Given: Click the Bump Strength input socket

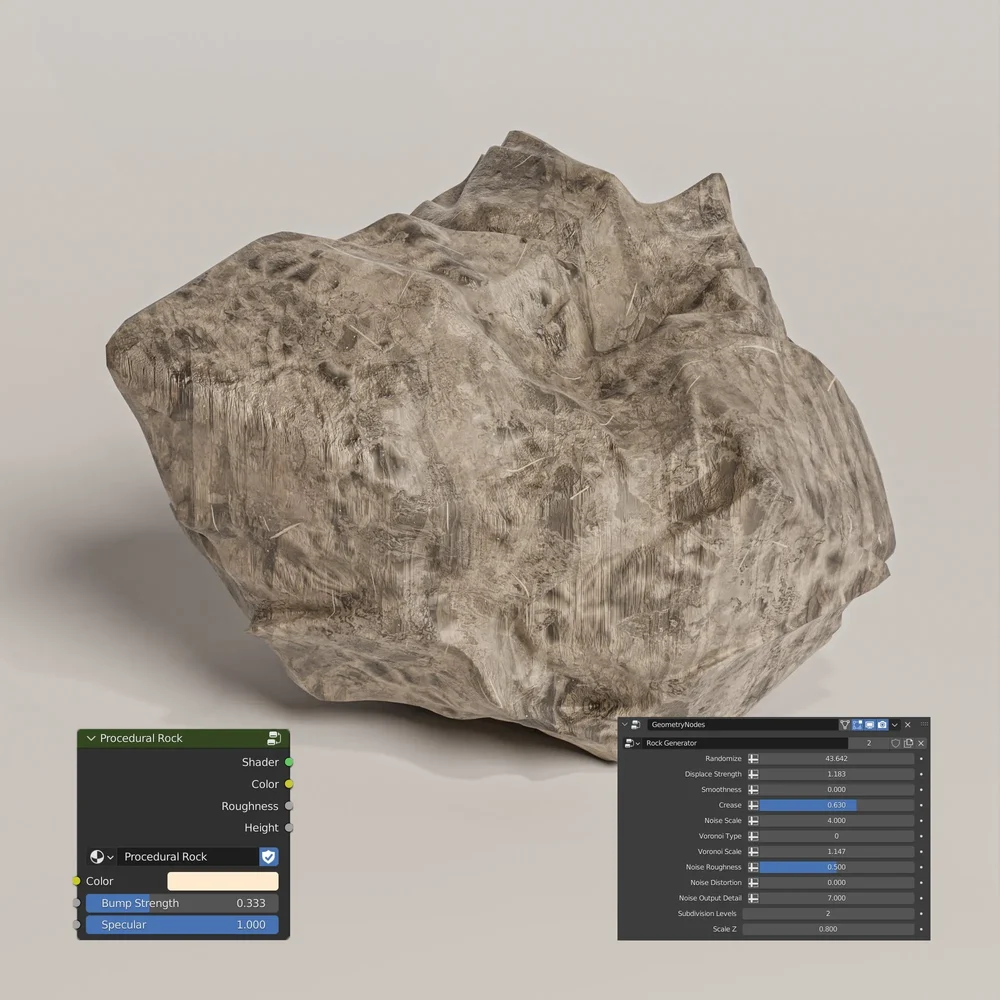Looking at the screenshot, I should 77,903.
